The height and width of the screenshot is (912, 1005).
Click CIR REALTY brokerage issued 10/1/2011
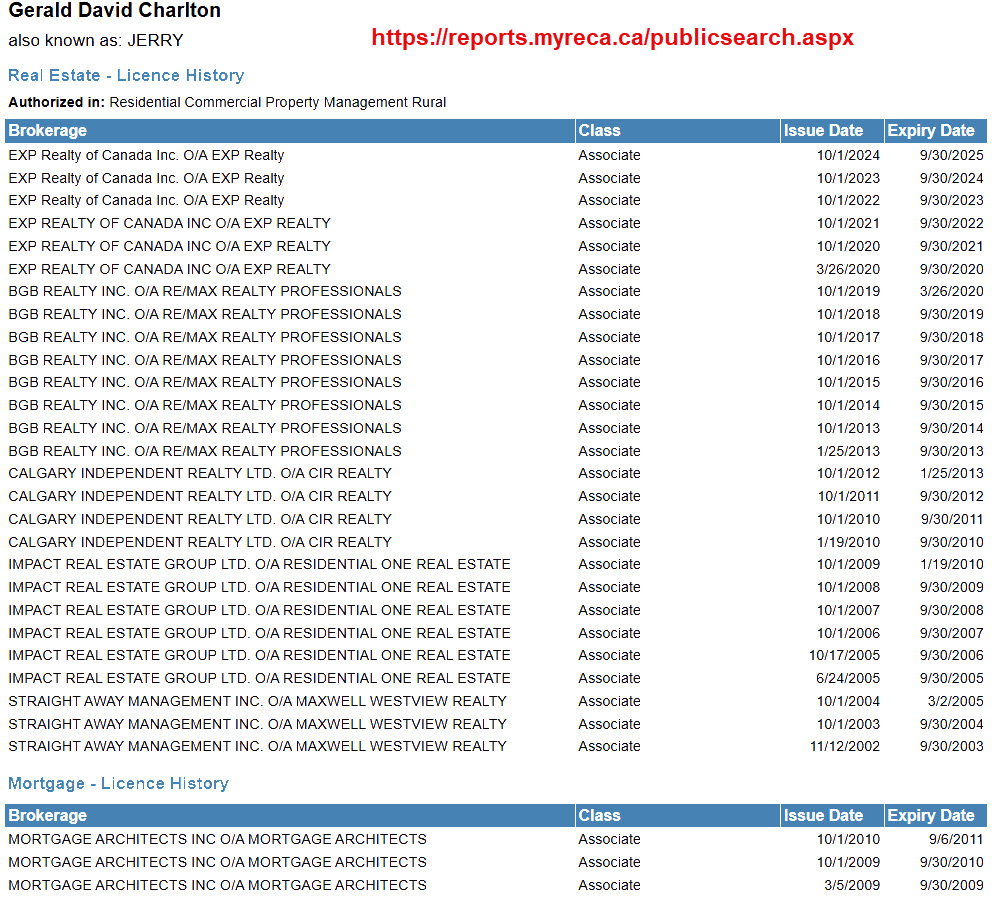click(x=200, y=497)
